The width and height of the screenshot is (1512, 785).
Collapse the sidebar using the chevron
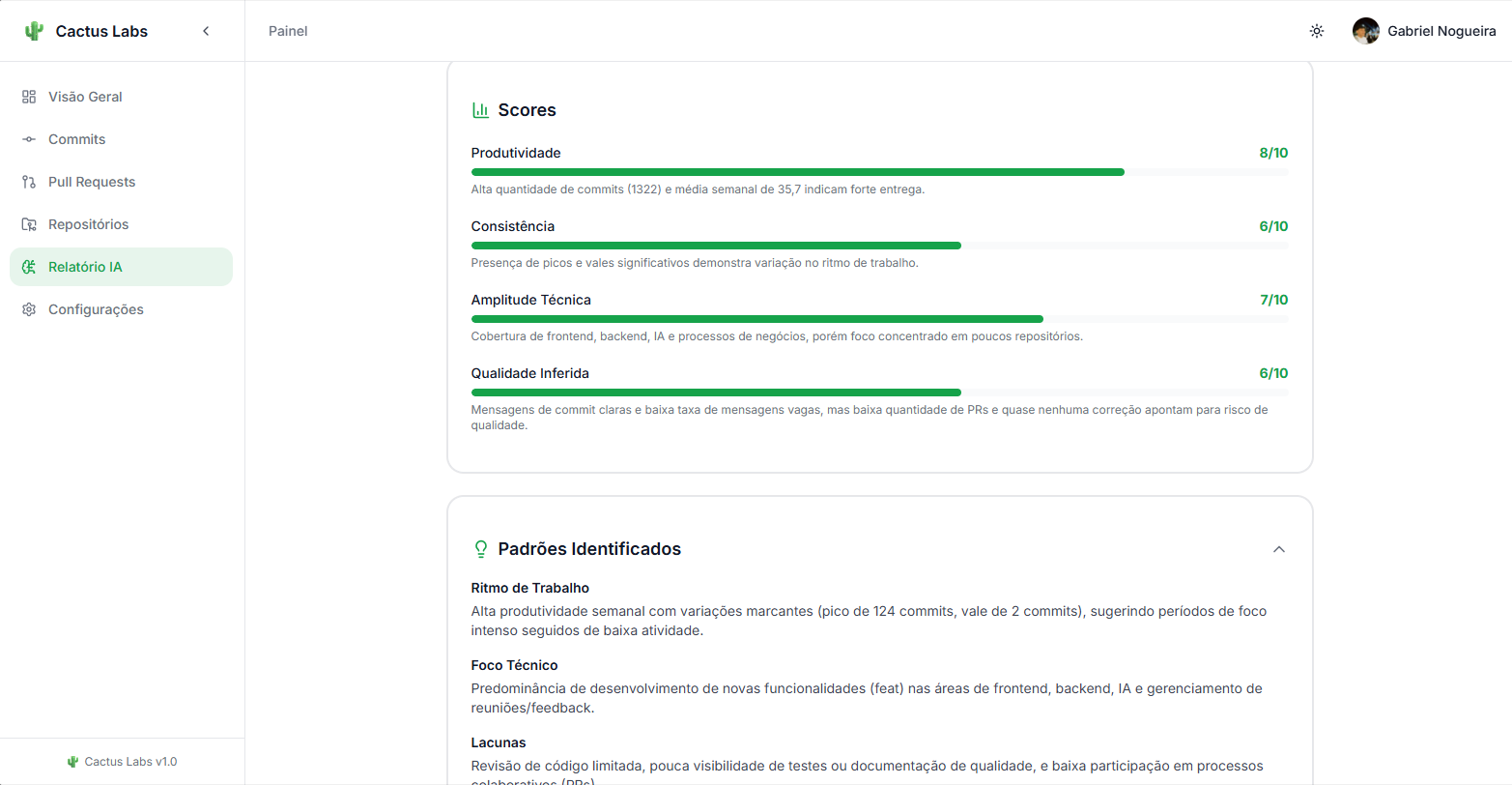click(x=206, y=30)
